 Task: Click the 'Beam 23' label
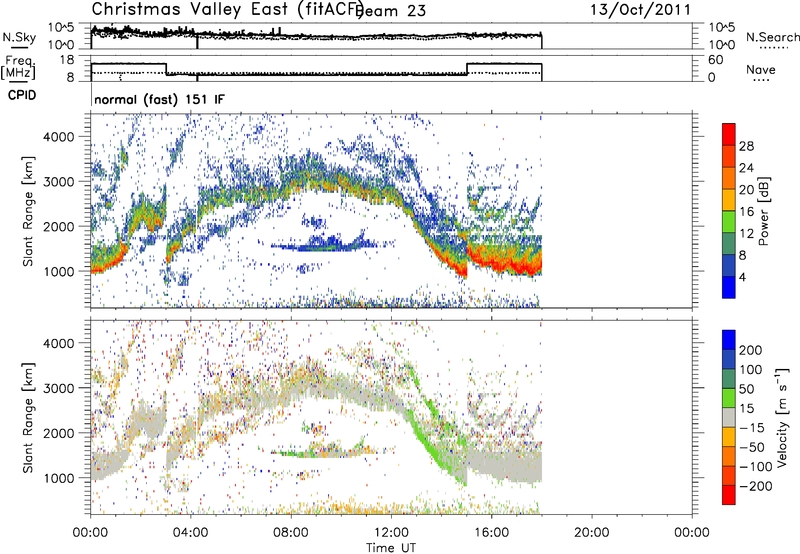pyautogui.click(x=390, y=11)
